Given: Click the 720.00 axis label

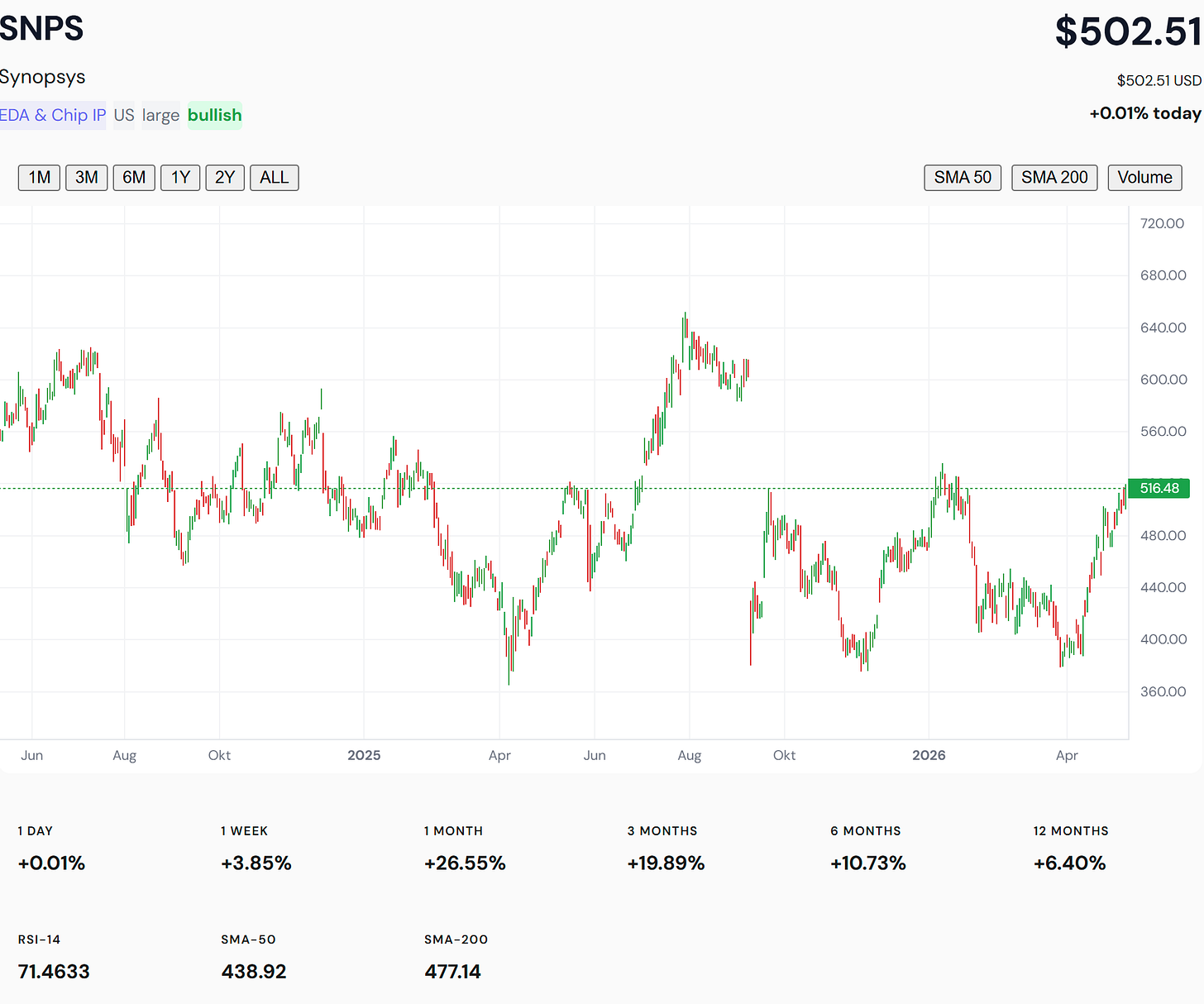Looking at the screenshot, I should point(1163,223).
